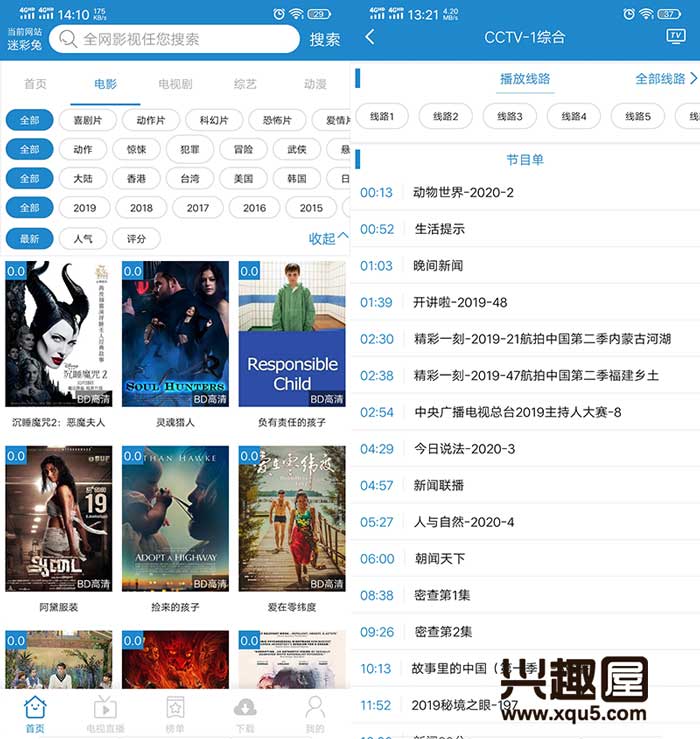
Task: Open Soul Hunters 灵魂猎人 poster
Action: [x=175, y=334]
